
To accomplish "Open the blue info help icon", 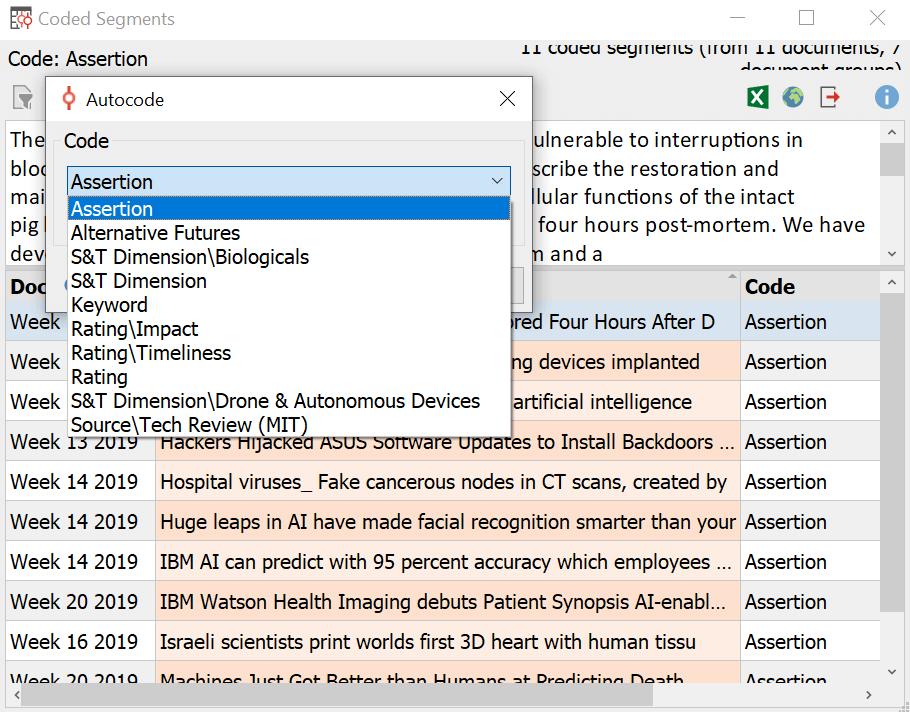I will click(886, 97).
